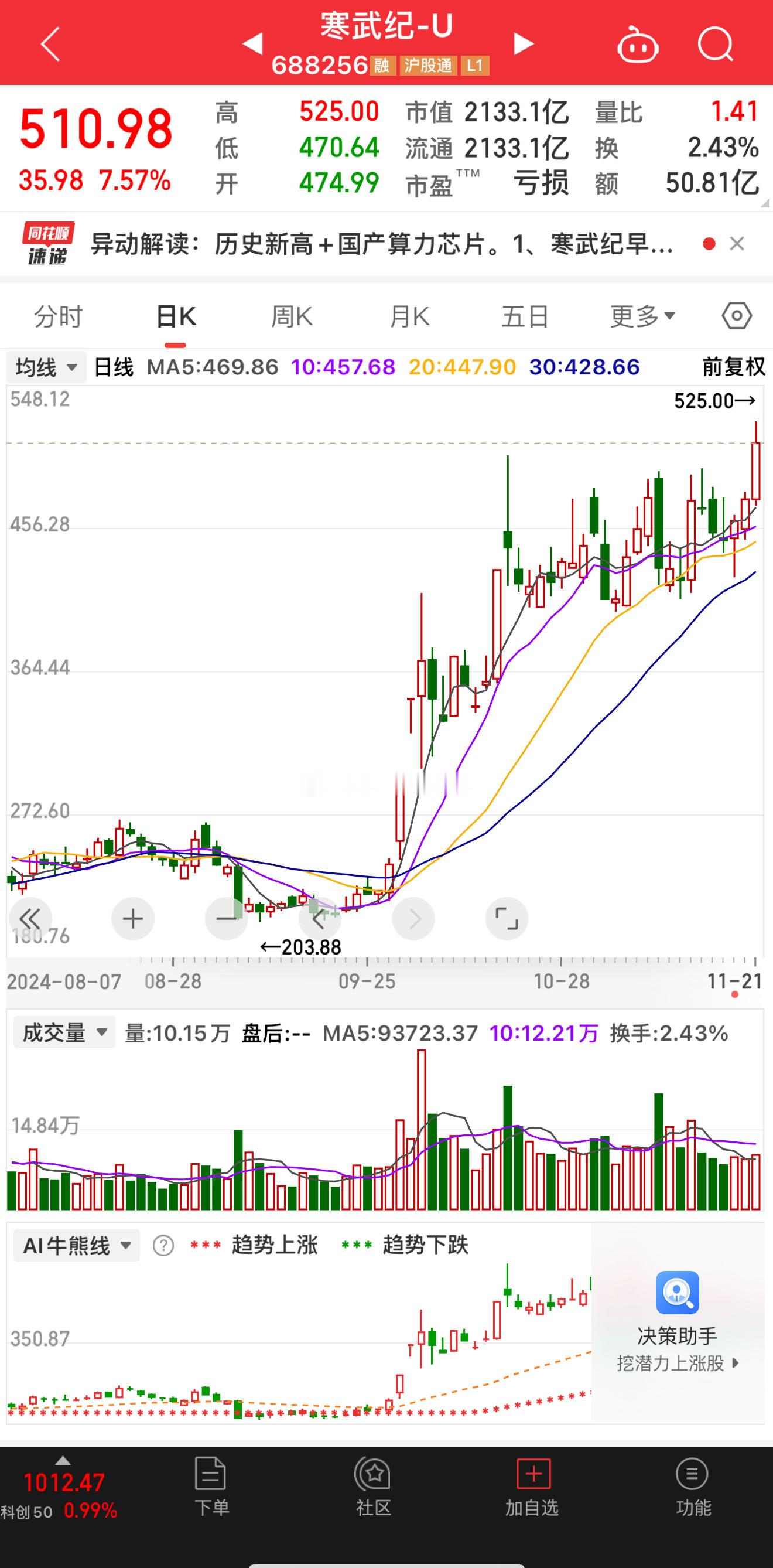This screenshot has width=773, height=1568.
Task: Open the 决策助手 icon
Action: 677,1293
